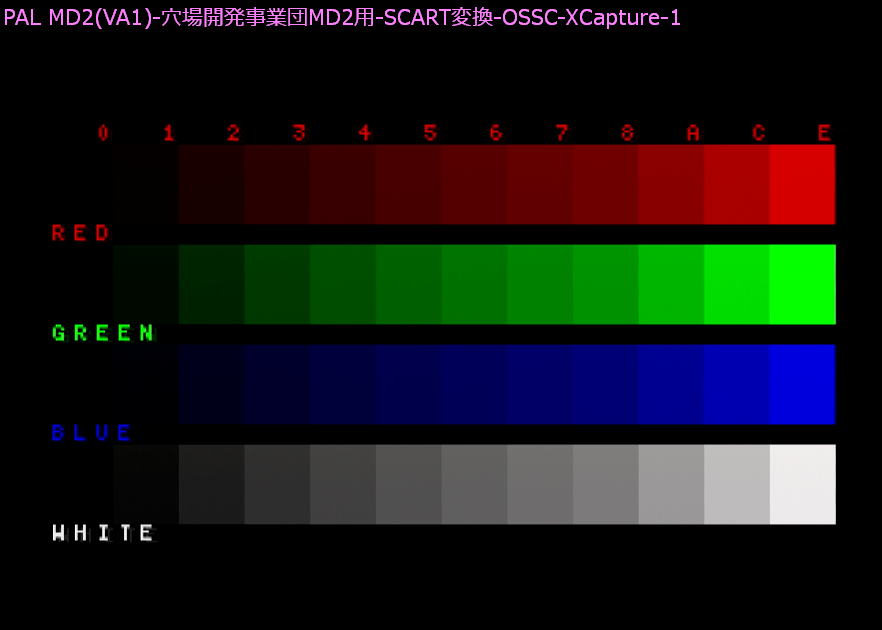Click the column label 8
The height and width of the screenshot is (630, 882).
coord(628,133)
